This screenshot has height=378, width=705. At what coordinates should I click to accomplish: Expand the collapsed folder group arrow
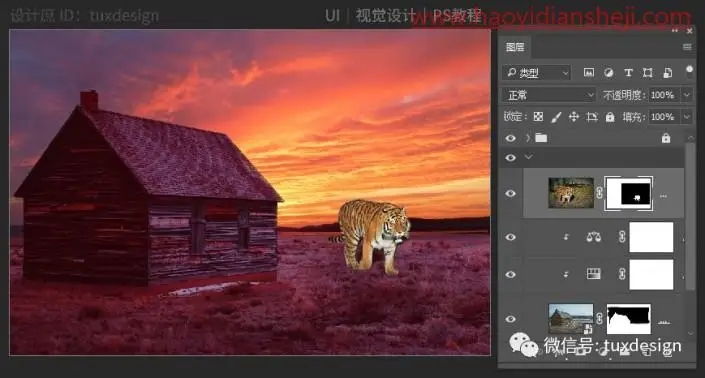tap(528, 138)
